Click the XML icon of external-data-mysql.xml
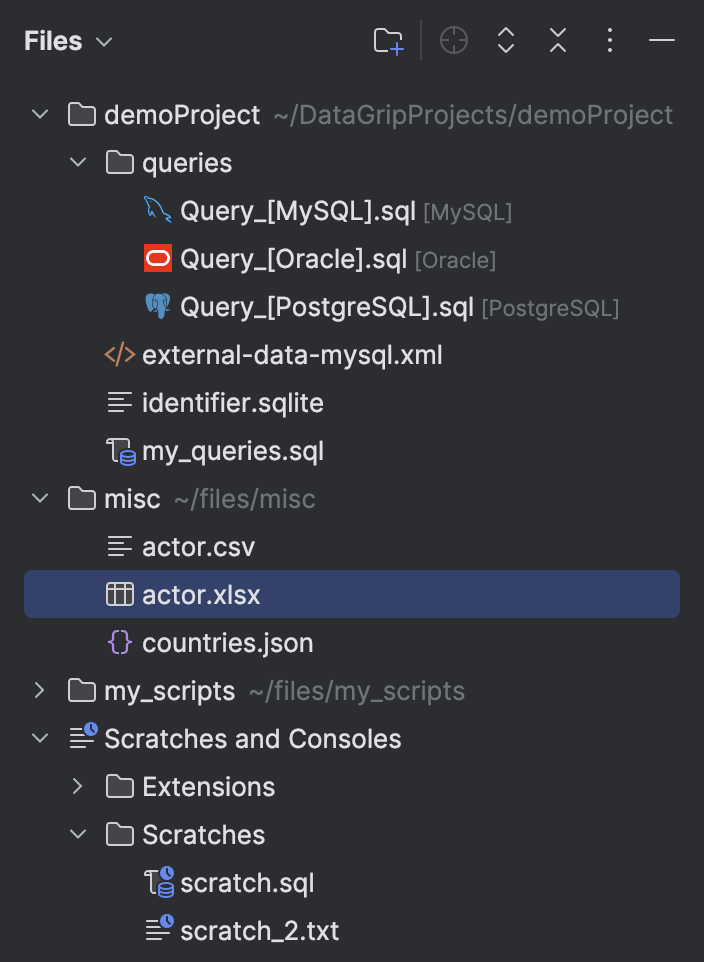 coord(119,354)
